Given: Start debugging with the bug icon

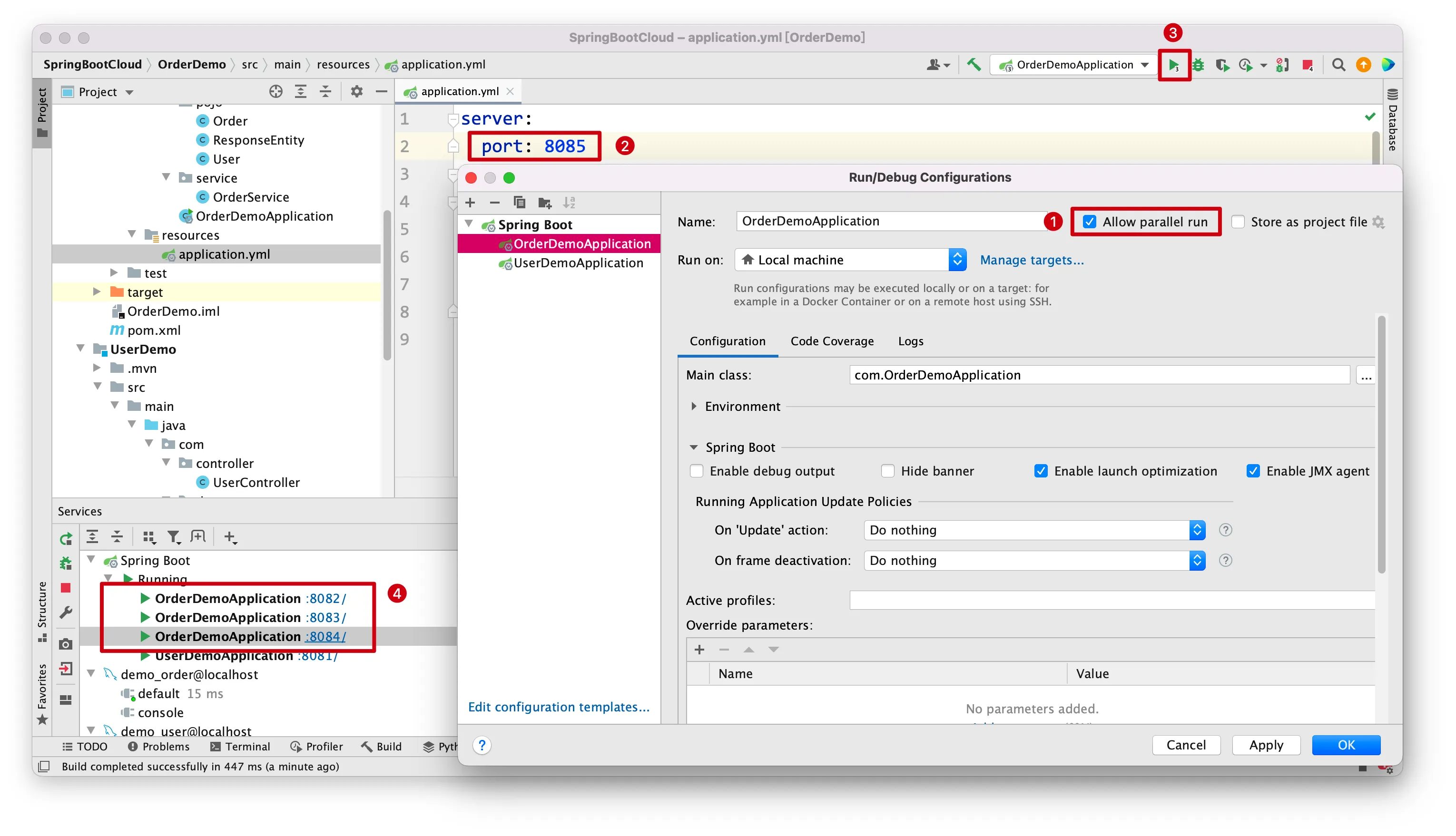Looking at the screenshot, I should [x=1198, y=65].
